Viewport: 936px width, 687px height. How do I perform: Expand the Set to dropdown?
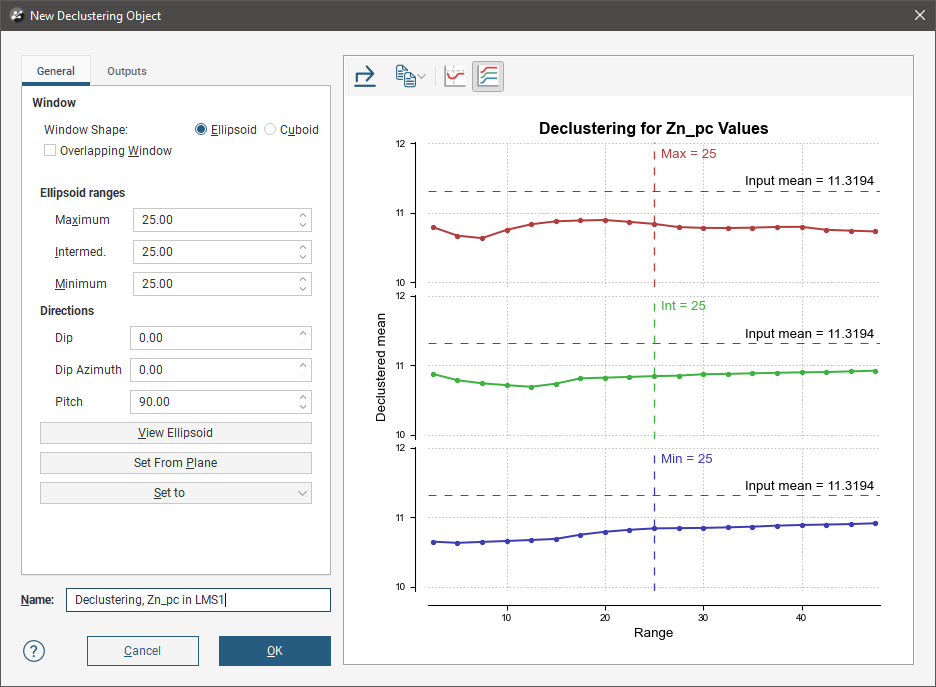pyautogui.click(x=176, y=493)
